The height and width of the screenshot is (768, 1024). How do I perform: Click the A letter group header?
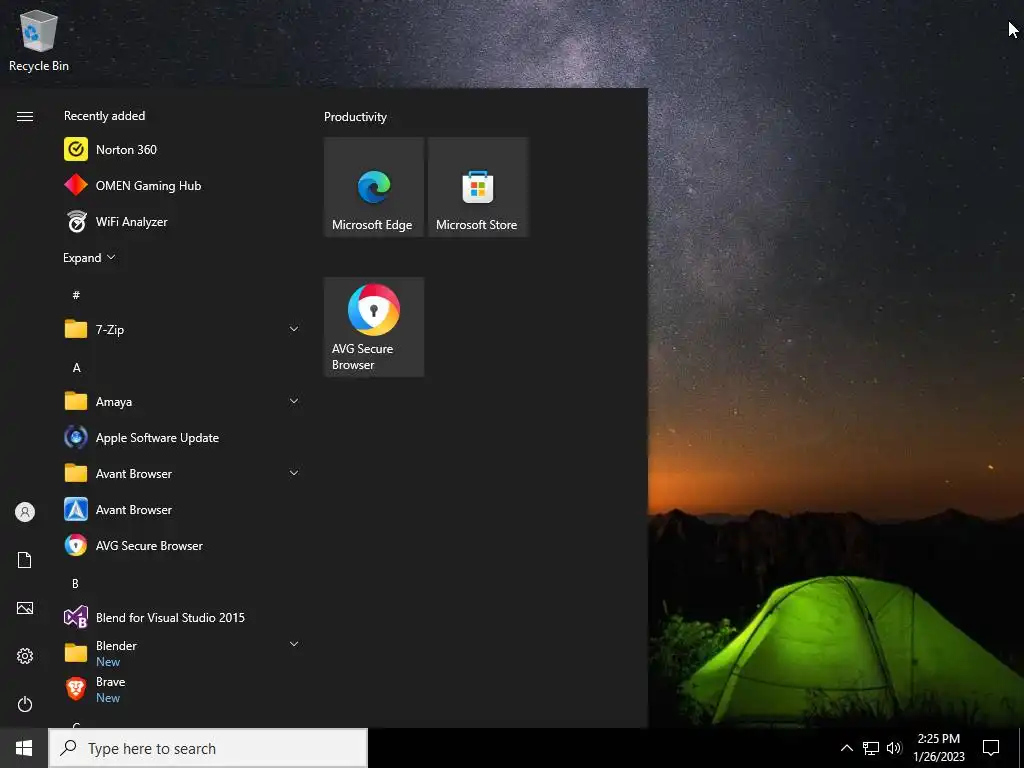tap(76, 368)
